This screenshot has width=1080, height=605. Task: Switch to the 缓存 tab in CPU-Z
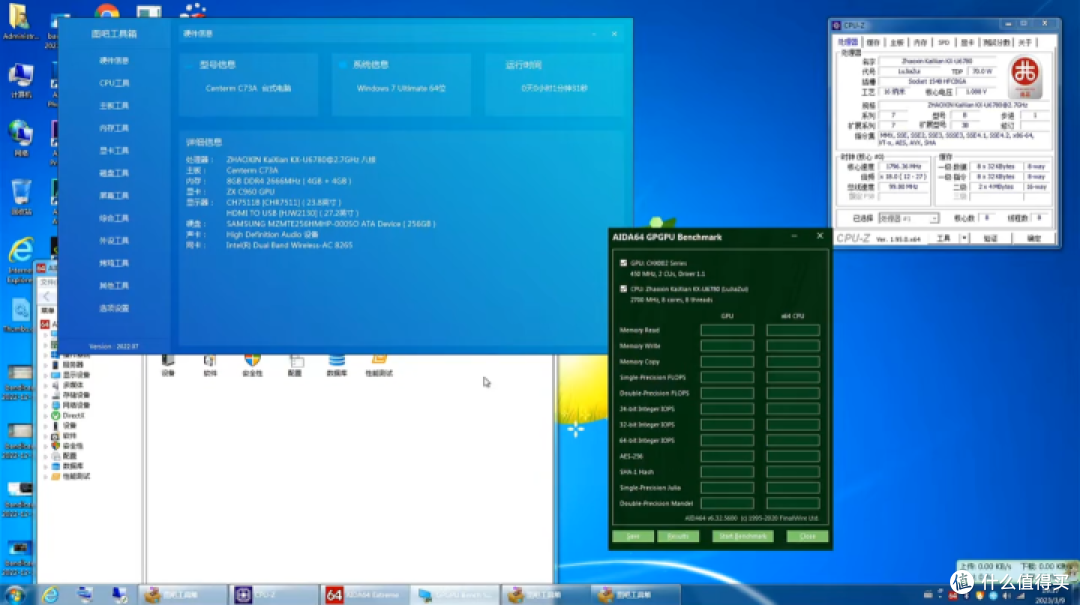coord(873,43)
